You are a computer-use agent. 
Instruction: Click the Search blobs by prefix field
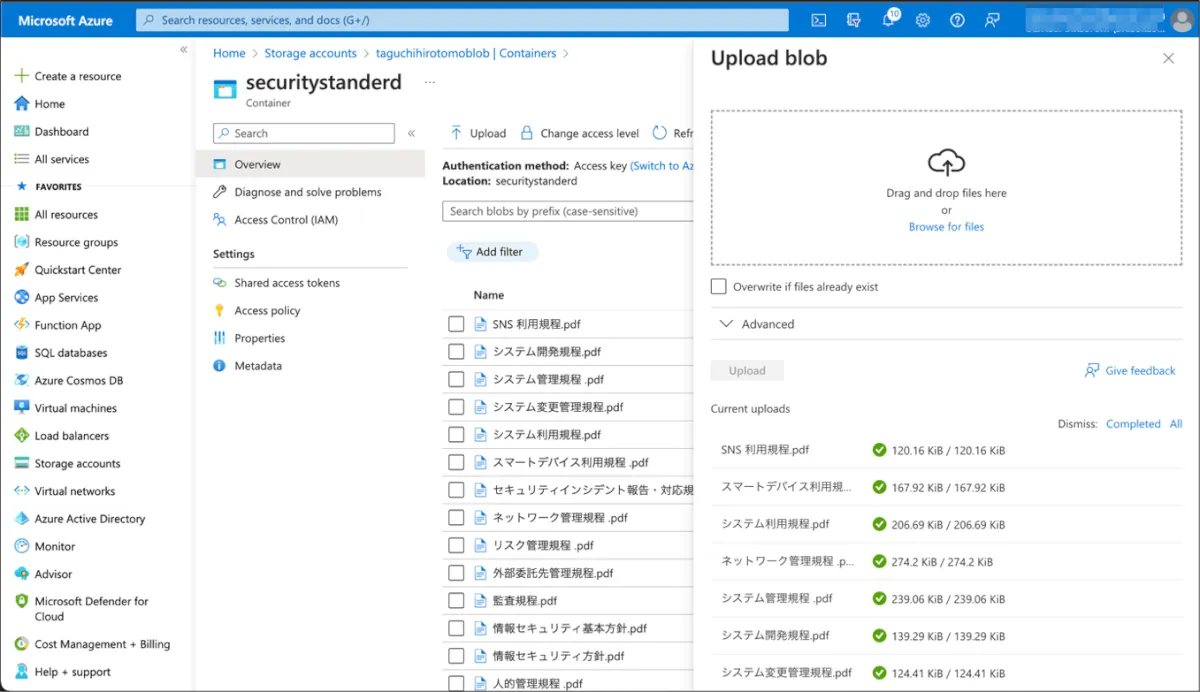click(567, 211)
